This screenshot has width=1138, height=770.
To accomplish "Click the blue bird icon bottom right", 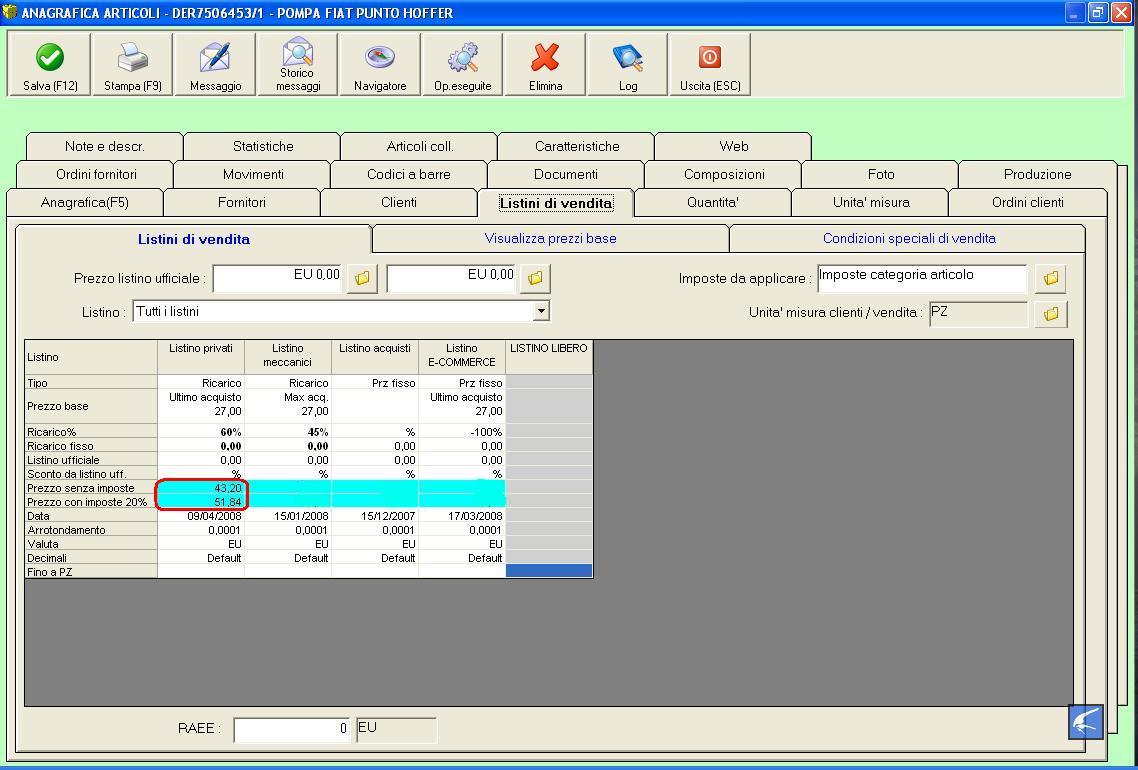I will click(x=1085, y=721).
